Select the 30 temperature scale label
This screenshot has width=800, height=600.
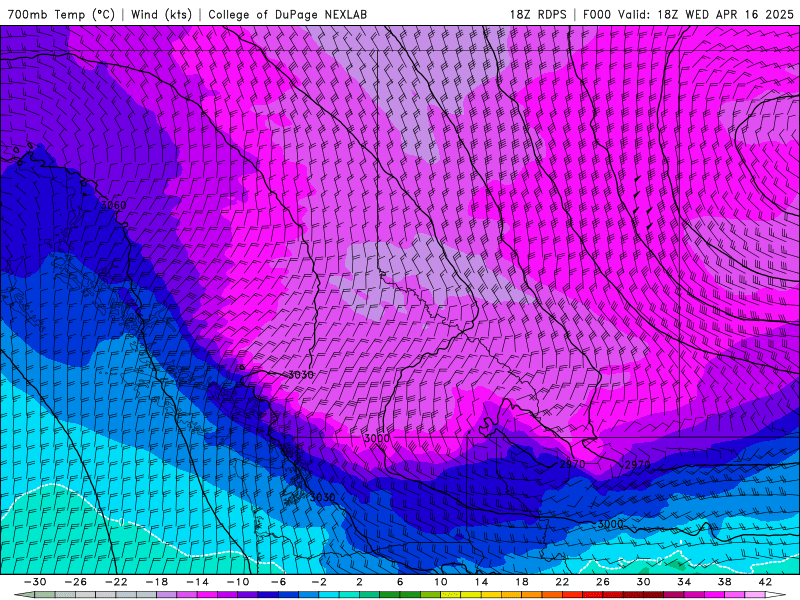pos(643,582)
